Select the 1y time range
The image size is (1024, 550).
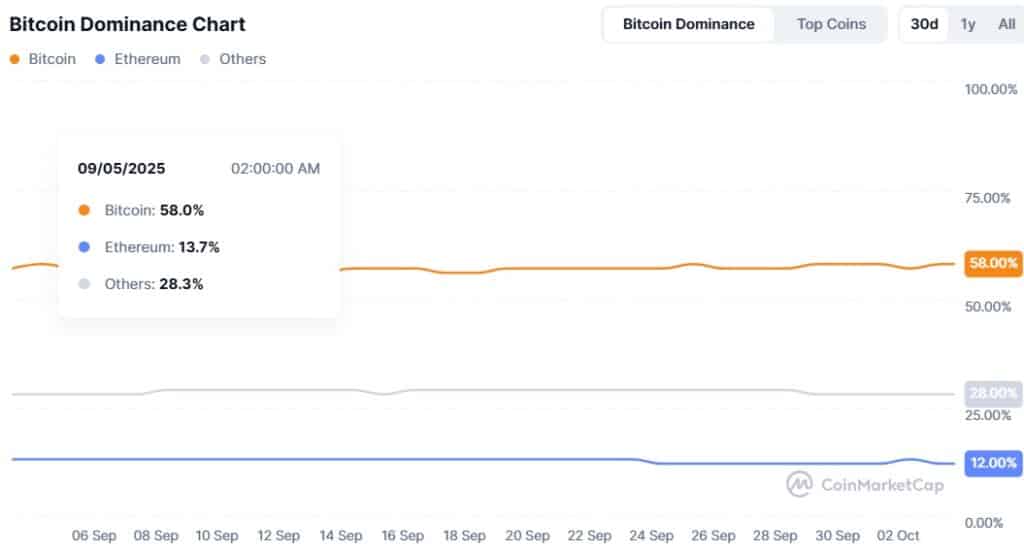pyautogui.click(x=968, y=24)
